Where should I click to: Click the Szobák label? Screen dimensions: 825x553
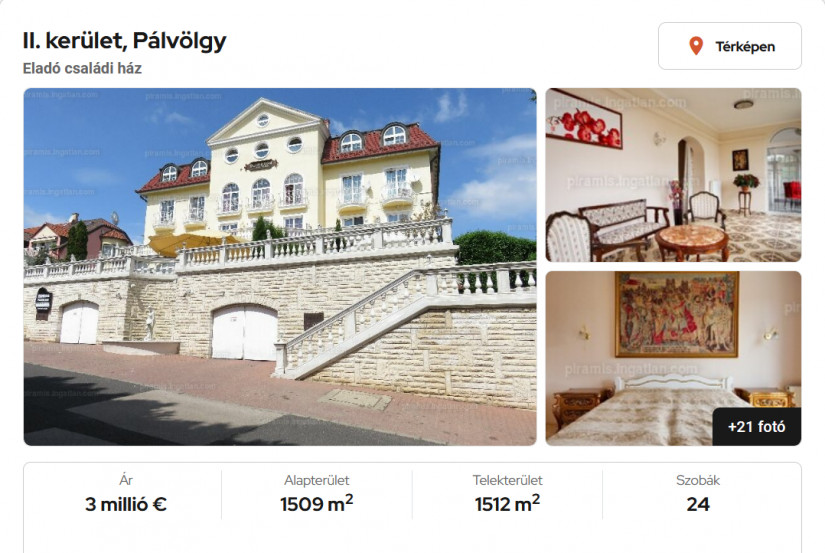click(698, 480)
